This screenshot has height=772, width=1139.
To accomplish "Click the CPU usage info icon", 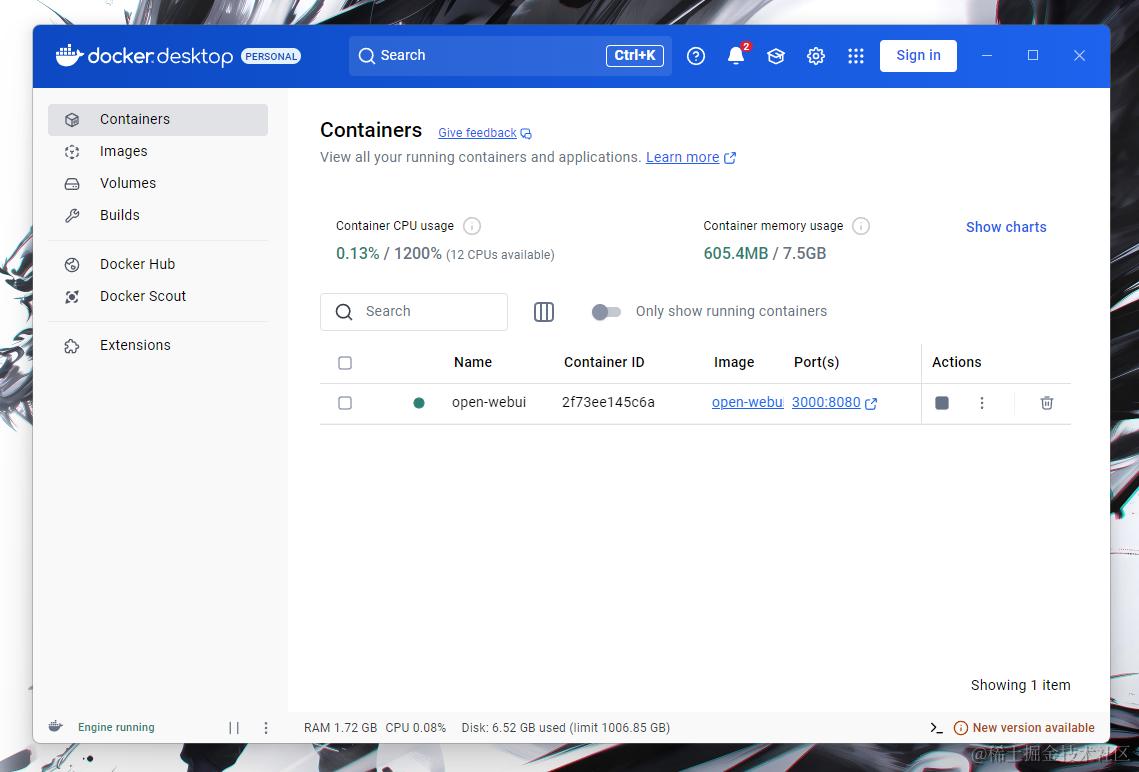I will tap(471, 227).
